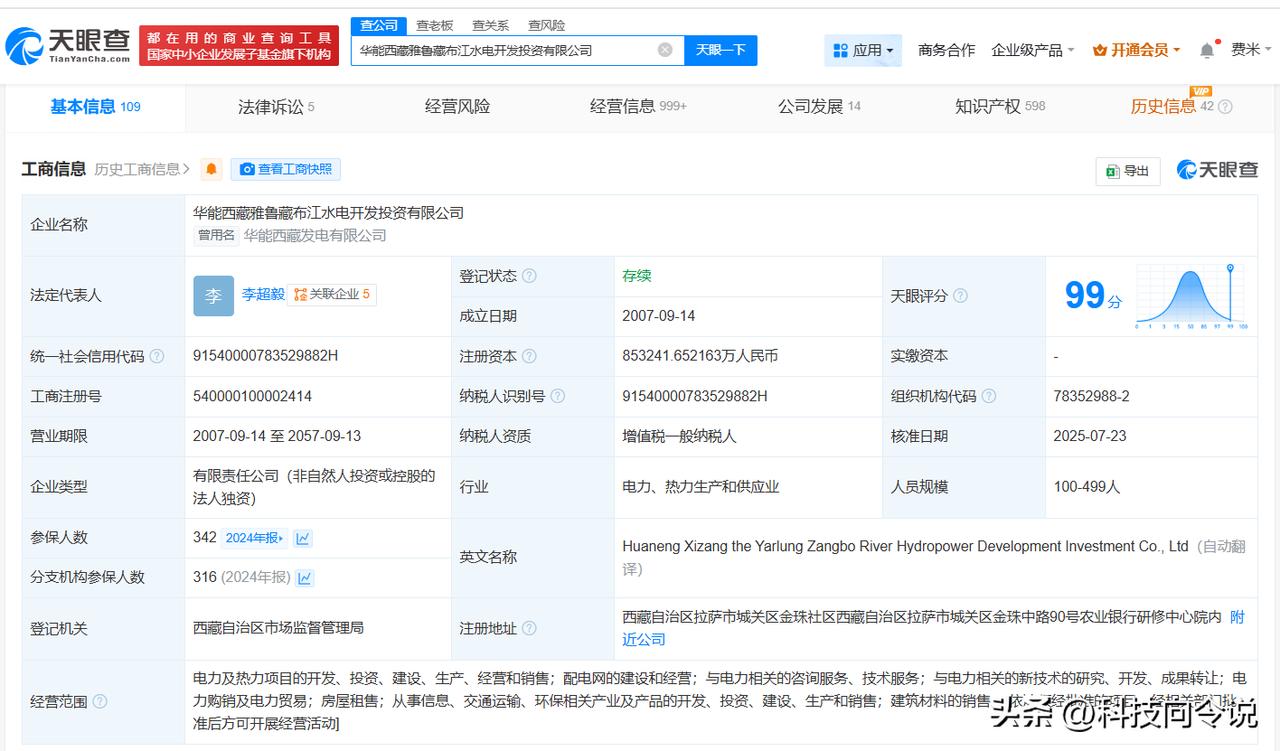Click business term 2007-09-14 至 2057-09-13
1280x751 pixels.
click(277, 436)
